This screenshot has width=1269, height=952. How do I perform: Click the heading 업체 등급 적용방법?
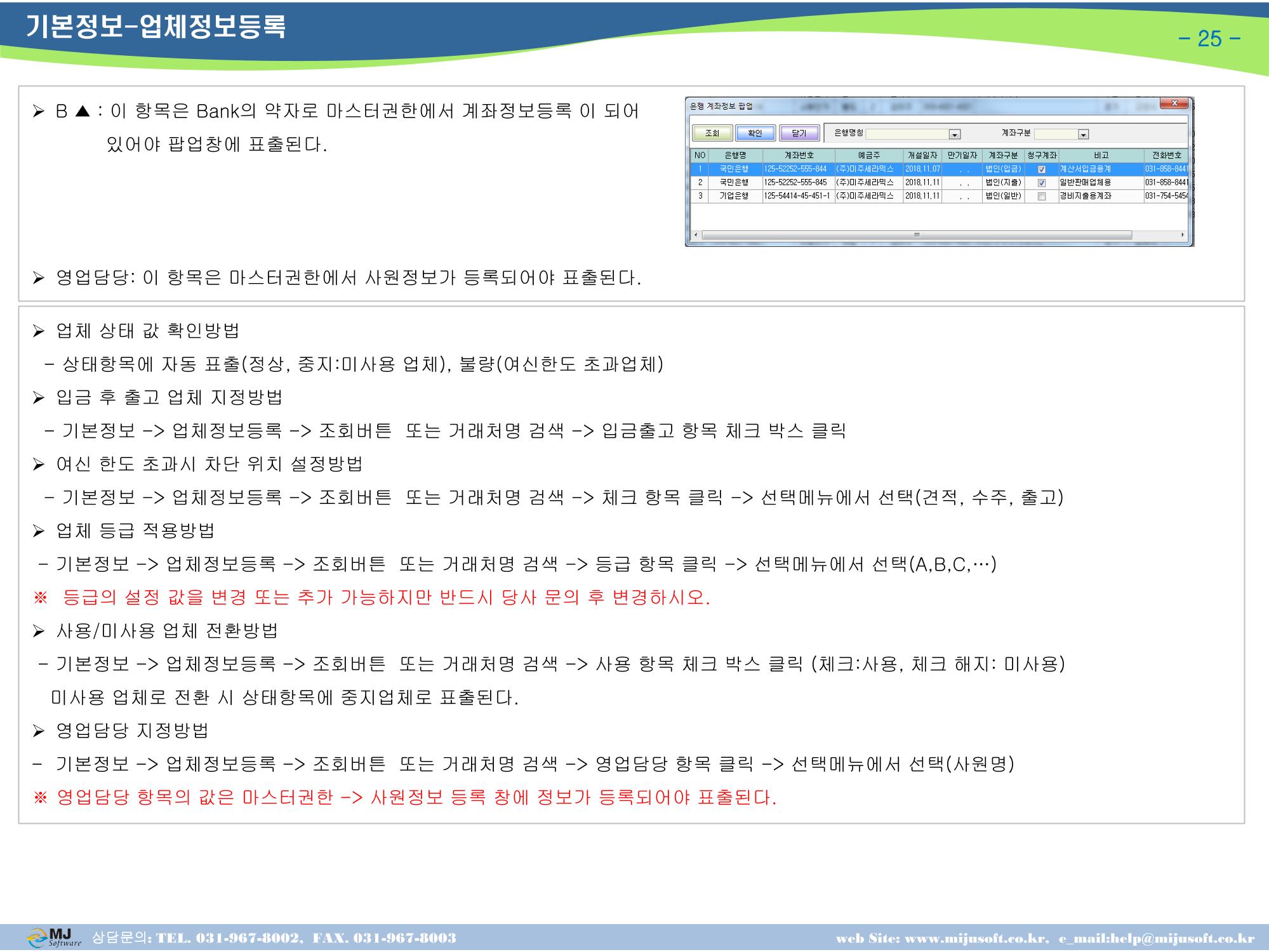(x=135, y=531)
